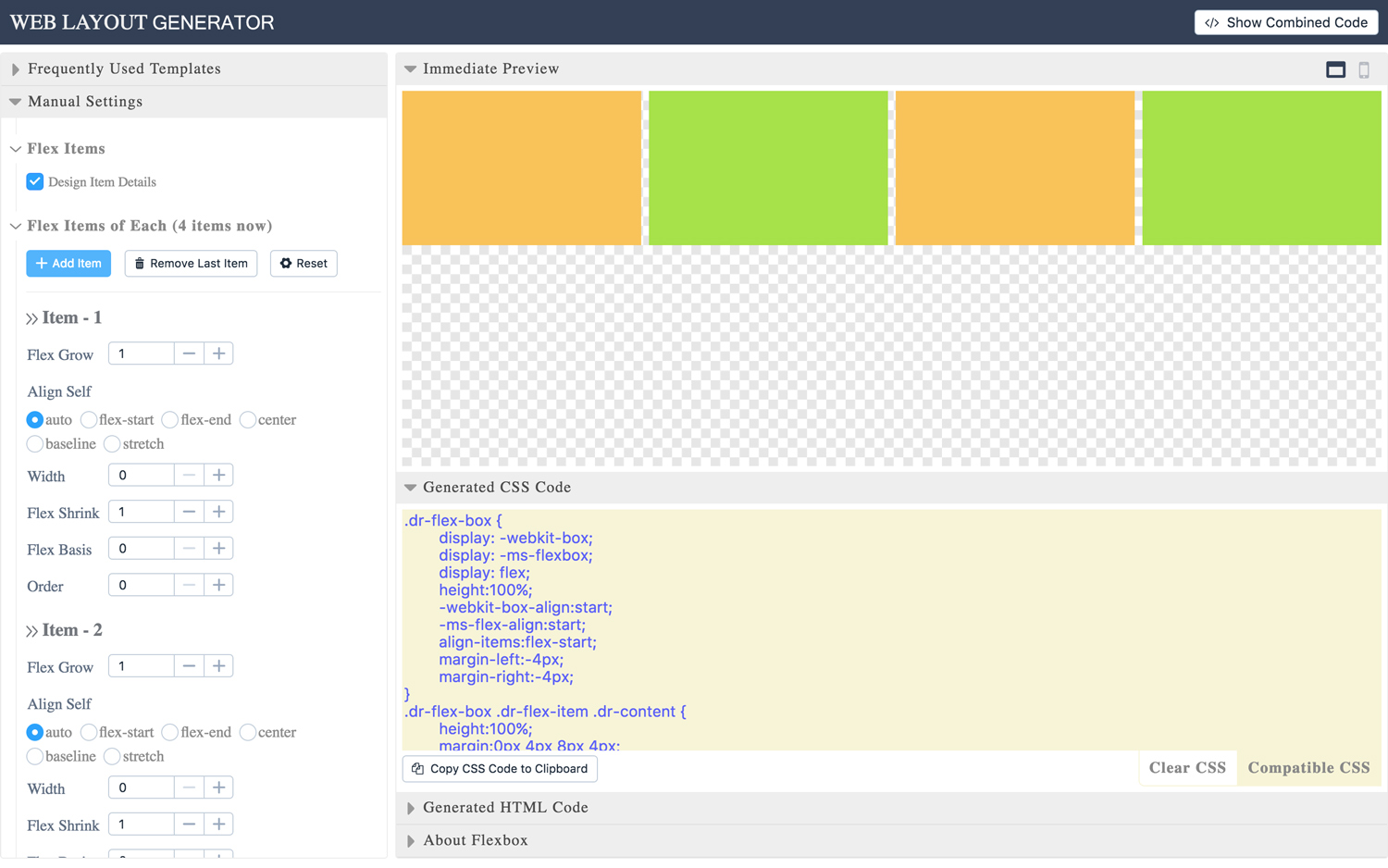The image size is (1388, 868).
Task: Select Item 2 Align Self flex-end
Action: [170, 733]
